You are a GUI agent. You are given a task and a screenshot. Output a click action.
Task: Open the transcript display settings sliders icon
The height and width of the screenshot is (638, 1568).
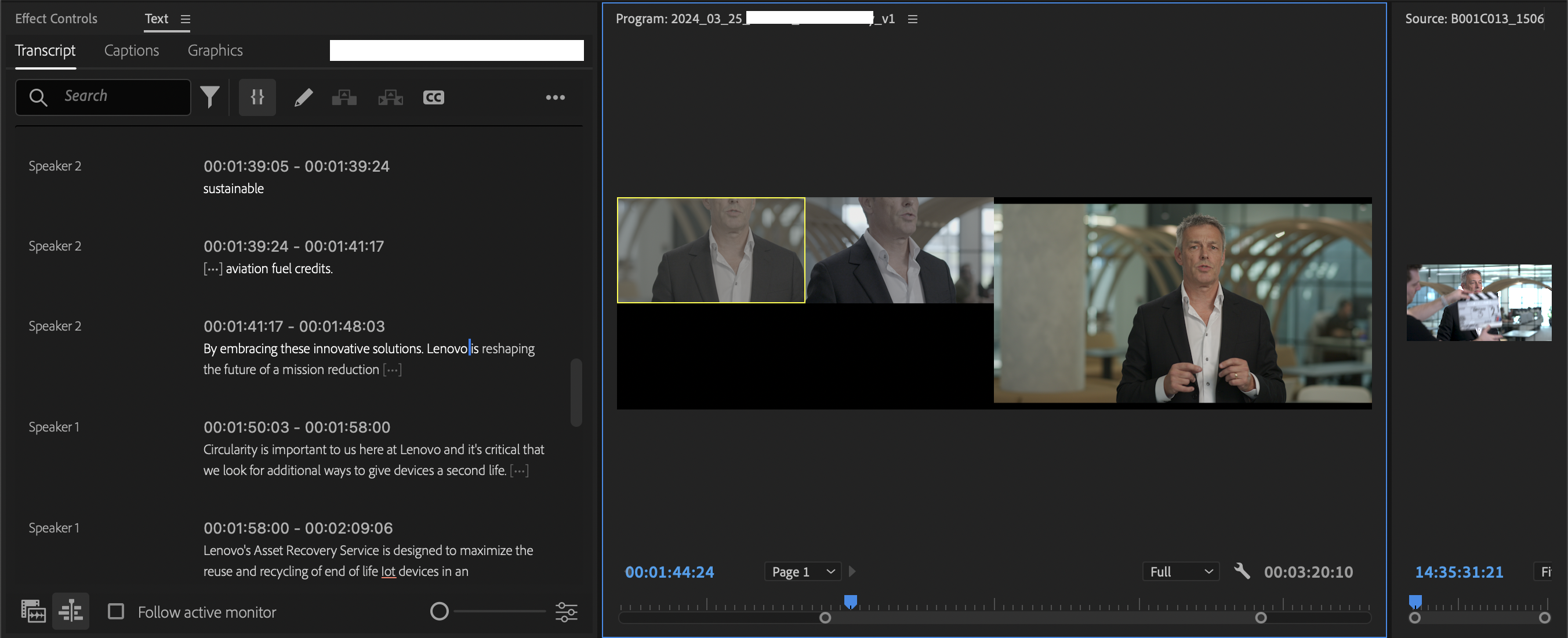click(566, 611)
